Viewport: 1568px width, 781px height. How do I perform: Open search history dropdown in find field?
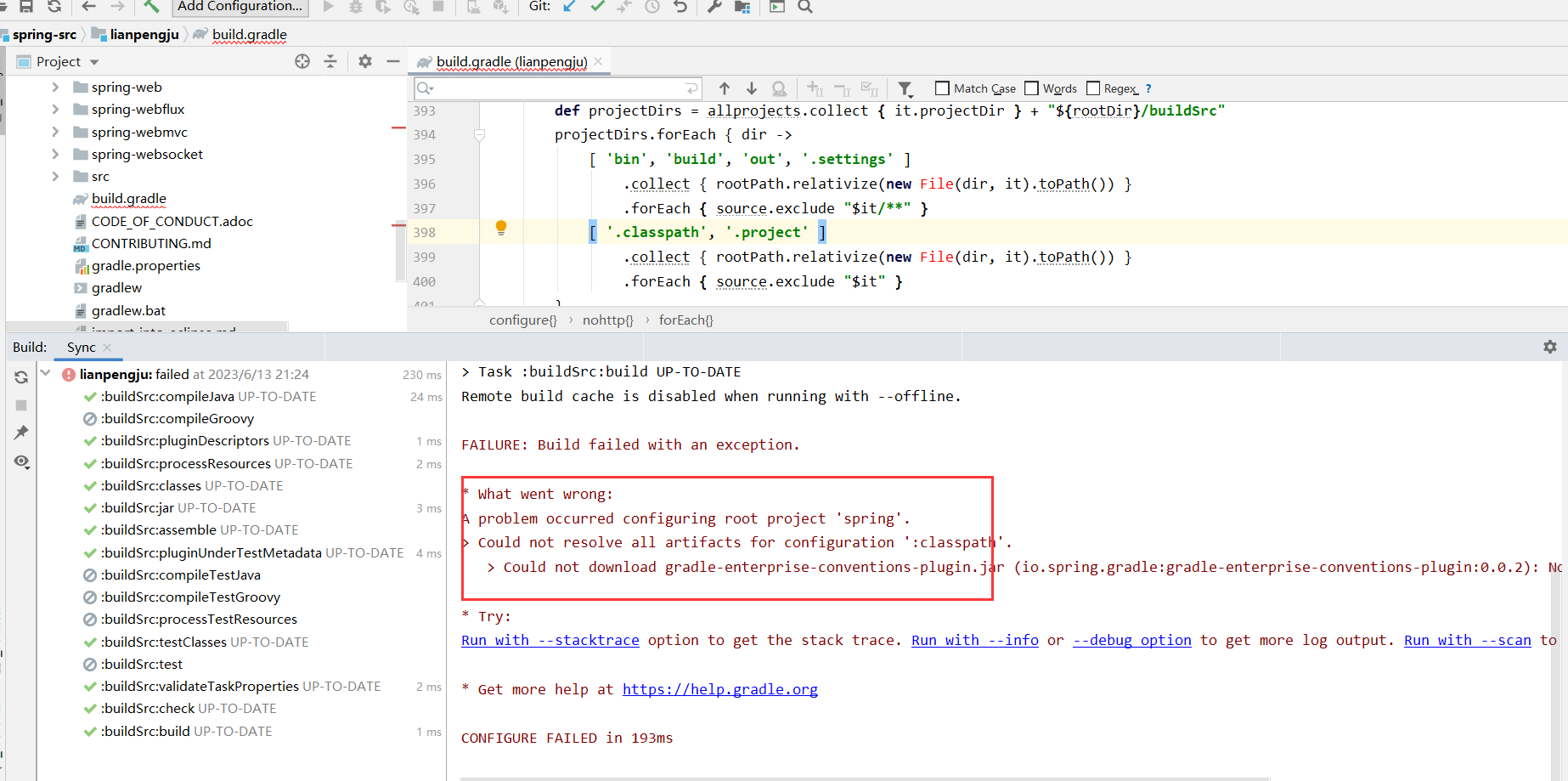[x=426, y=88]
